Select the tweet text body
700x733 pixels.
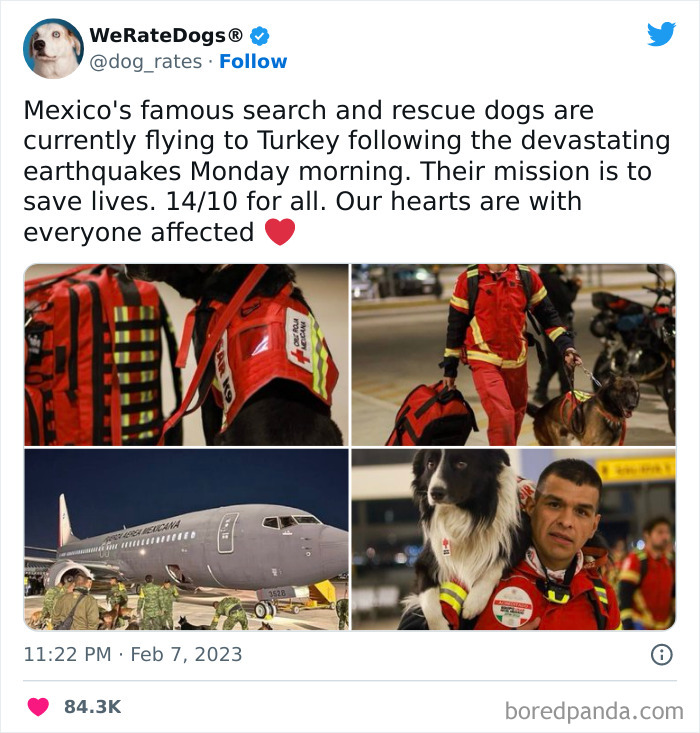point(347,171)
